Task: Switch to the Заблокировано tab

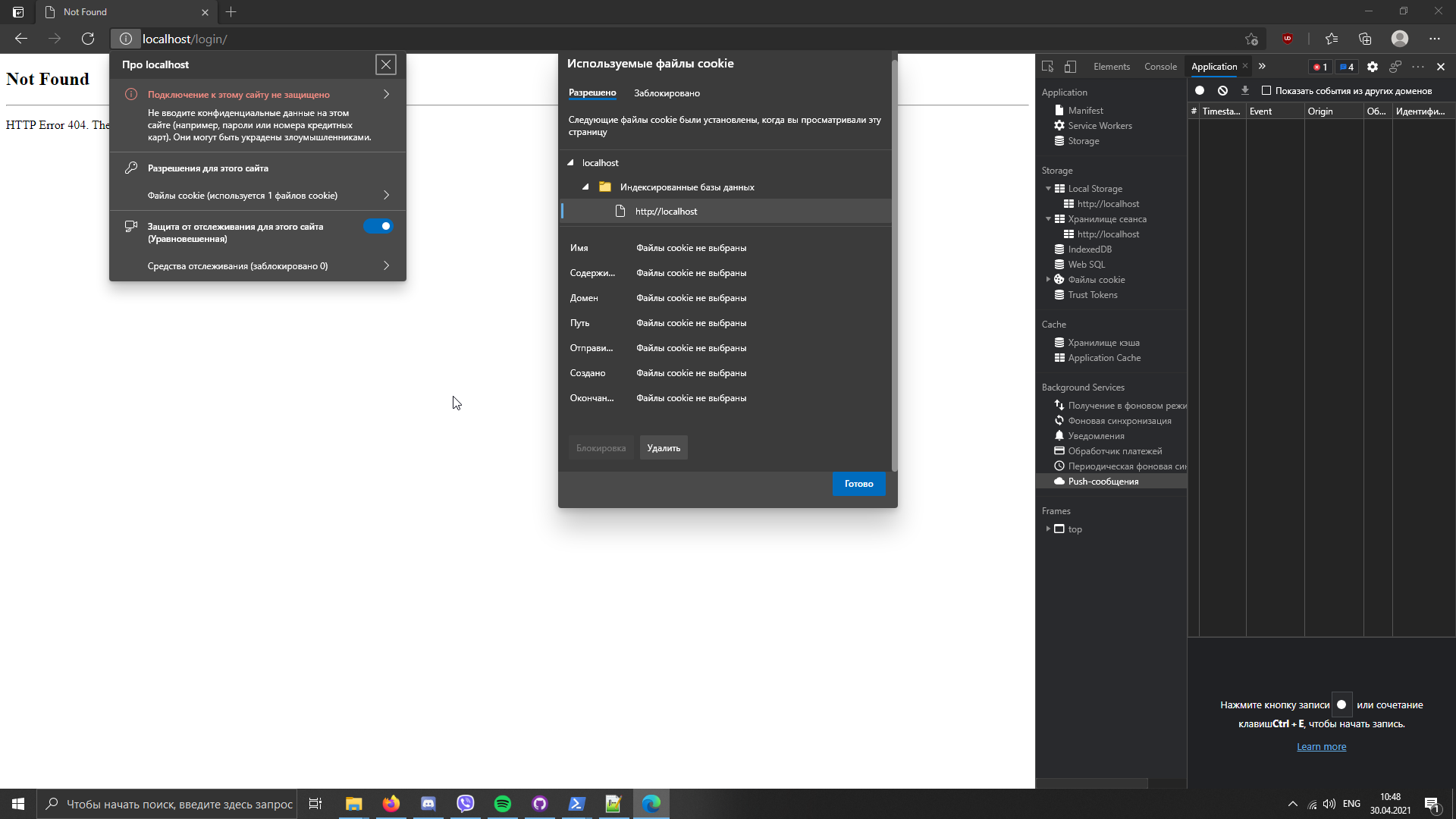Action: coord(667,93)
